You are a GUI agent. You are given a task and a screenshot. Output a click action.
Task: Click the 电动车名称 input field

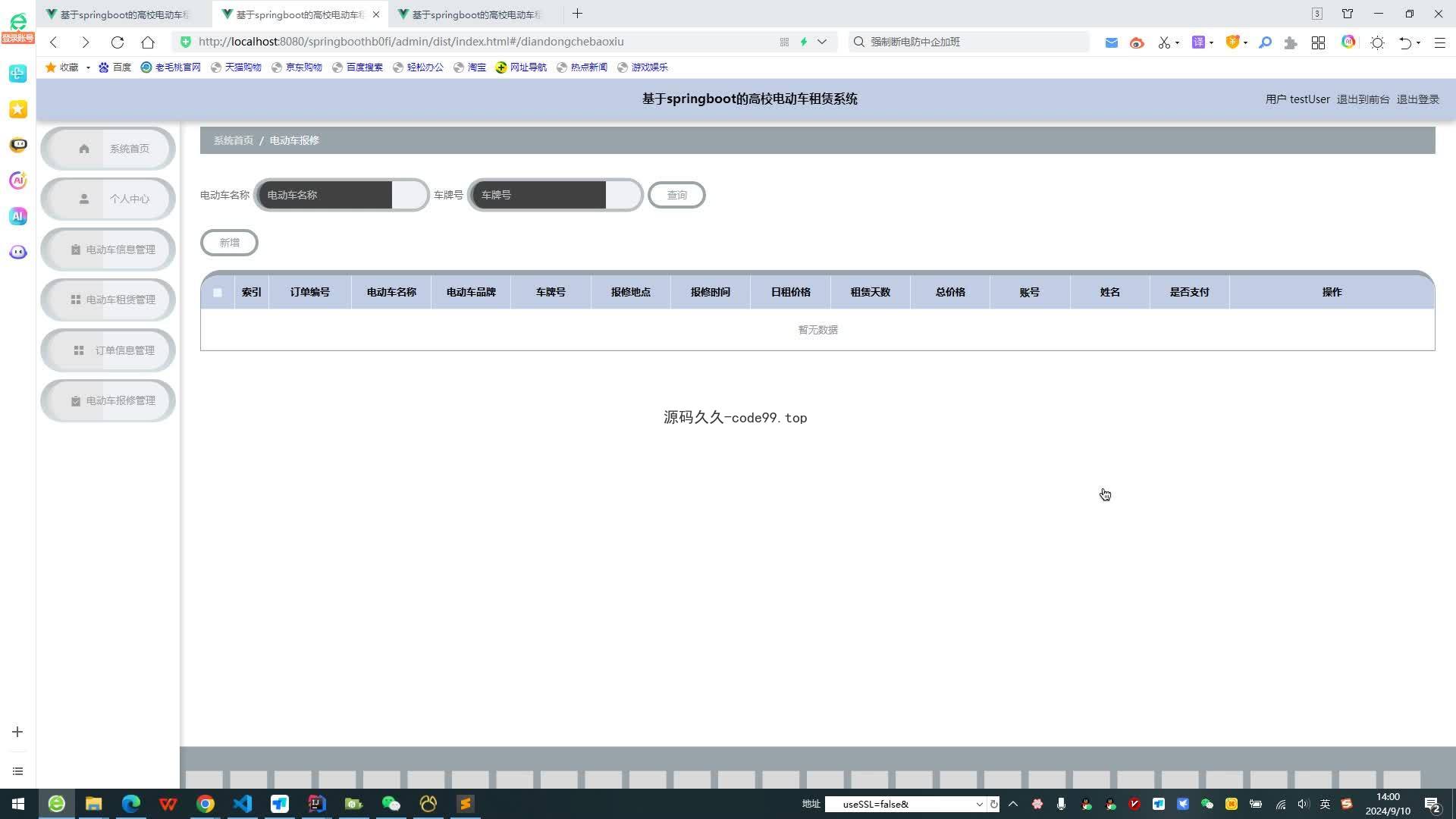pos(341,195)
